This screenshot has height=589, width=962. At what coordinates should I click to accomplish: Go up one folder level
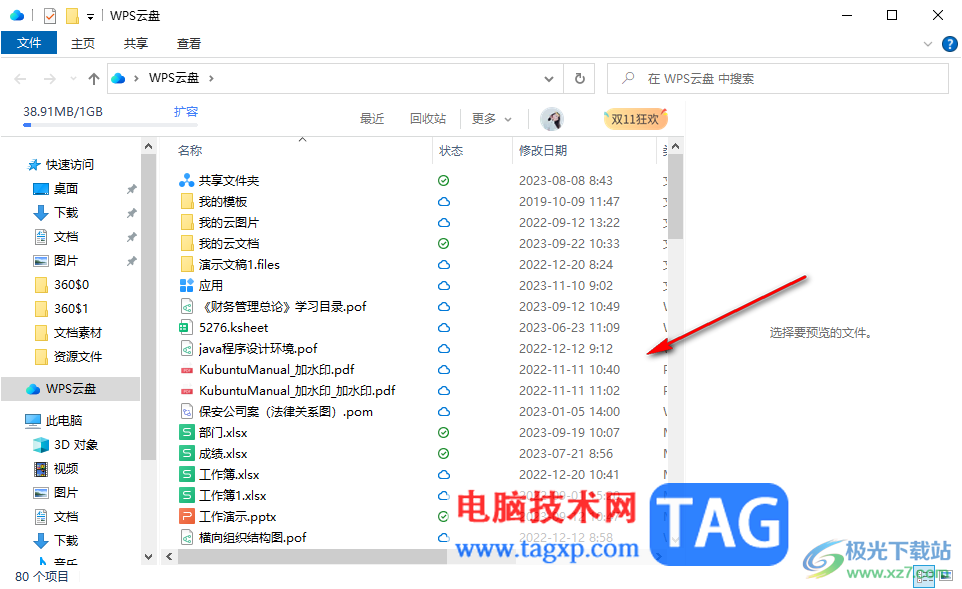point(93,79)
